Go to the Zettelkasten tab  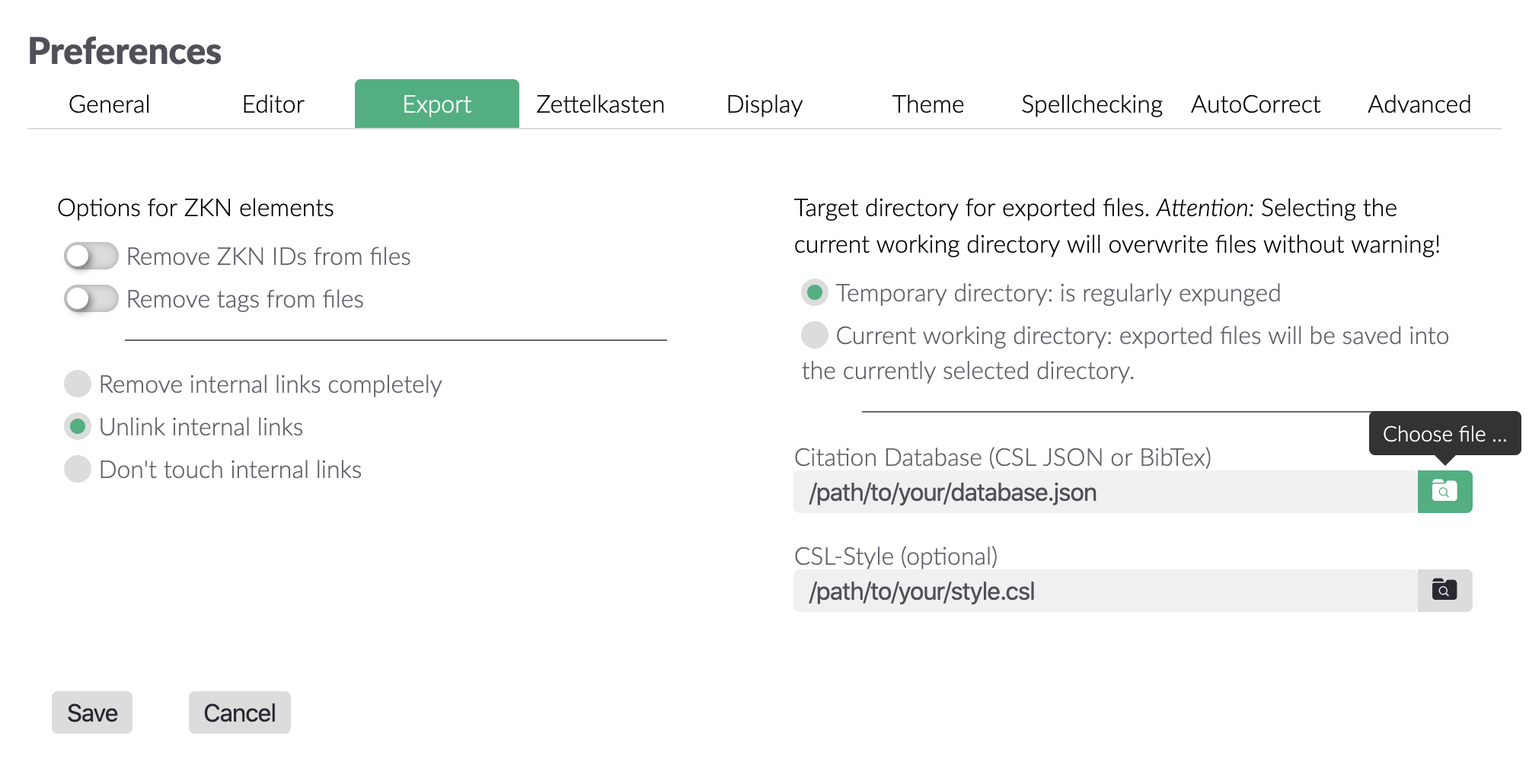[x=600, y=104]
